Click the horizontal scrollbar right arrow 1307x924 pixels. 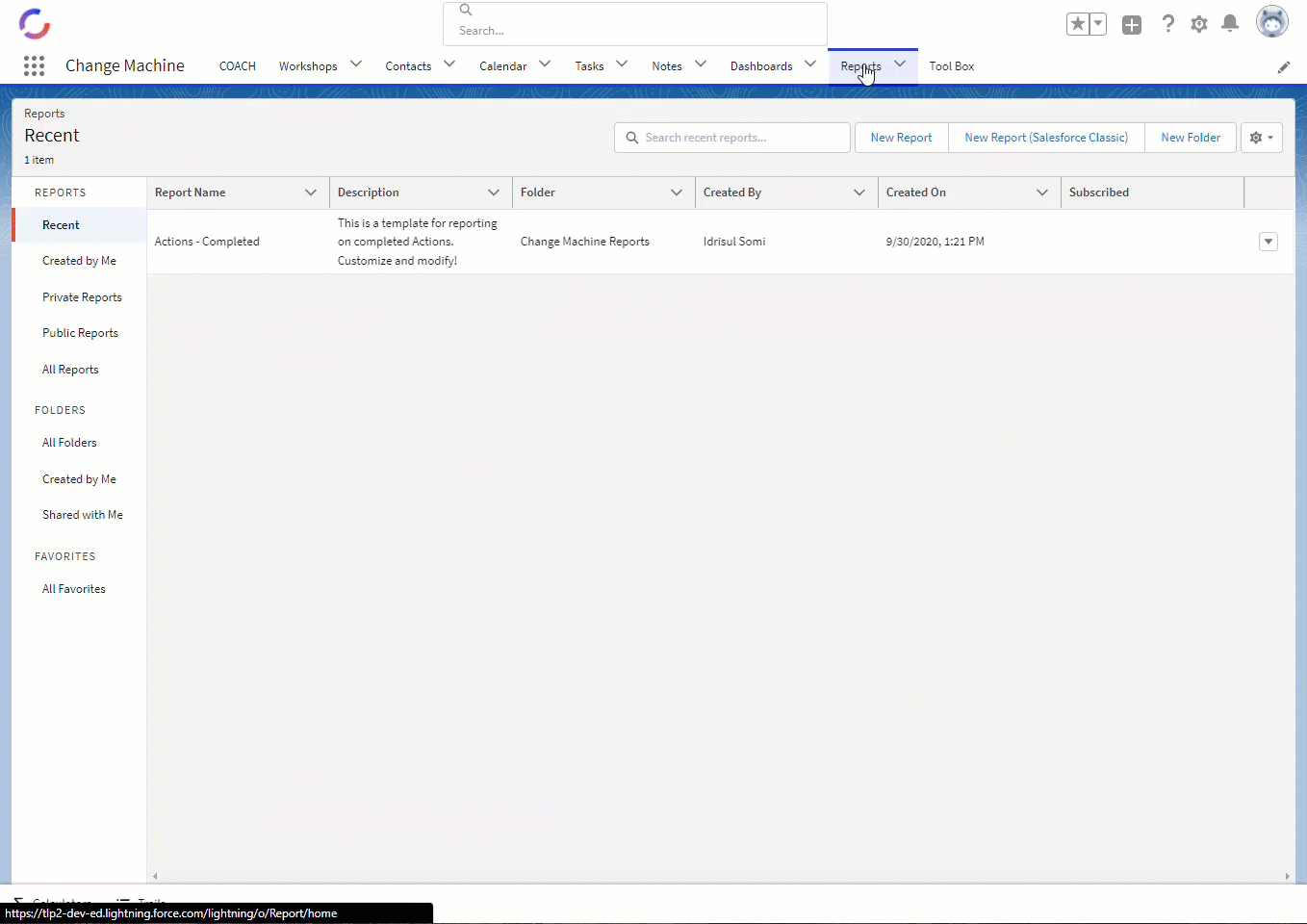point(1287,876)
